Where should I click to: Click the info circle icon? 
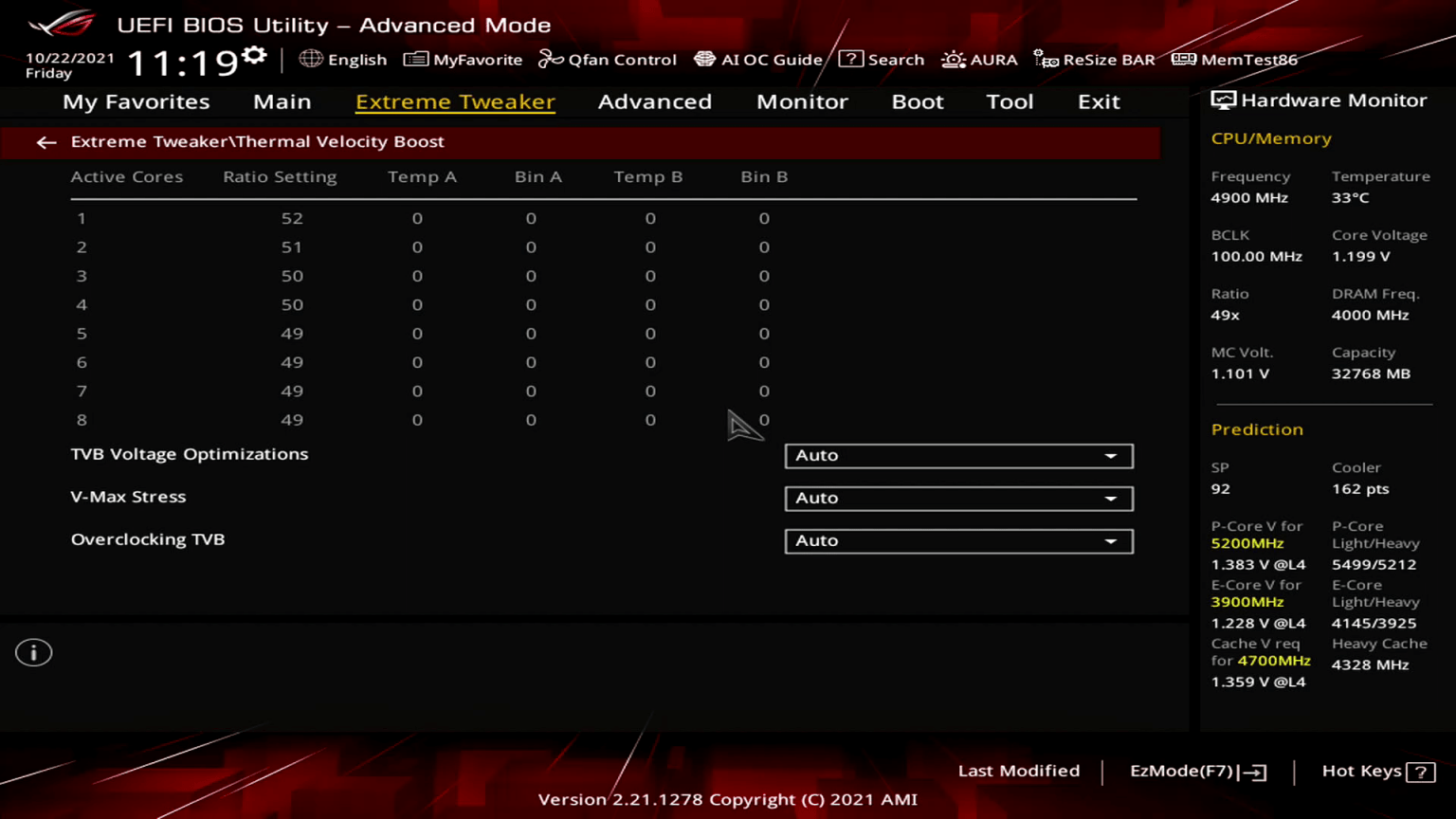tap(33, 652)
